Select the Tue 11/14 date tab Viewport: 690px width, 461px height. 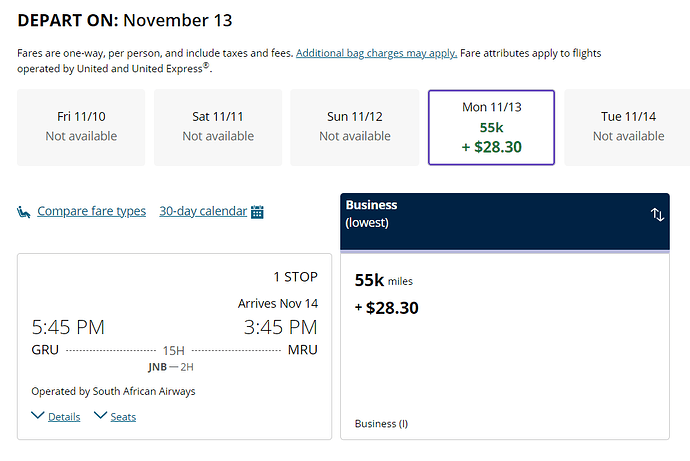point(628,128)
